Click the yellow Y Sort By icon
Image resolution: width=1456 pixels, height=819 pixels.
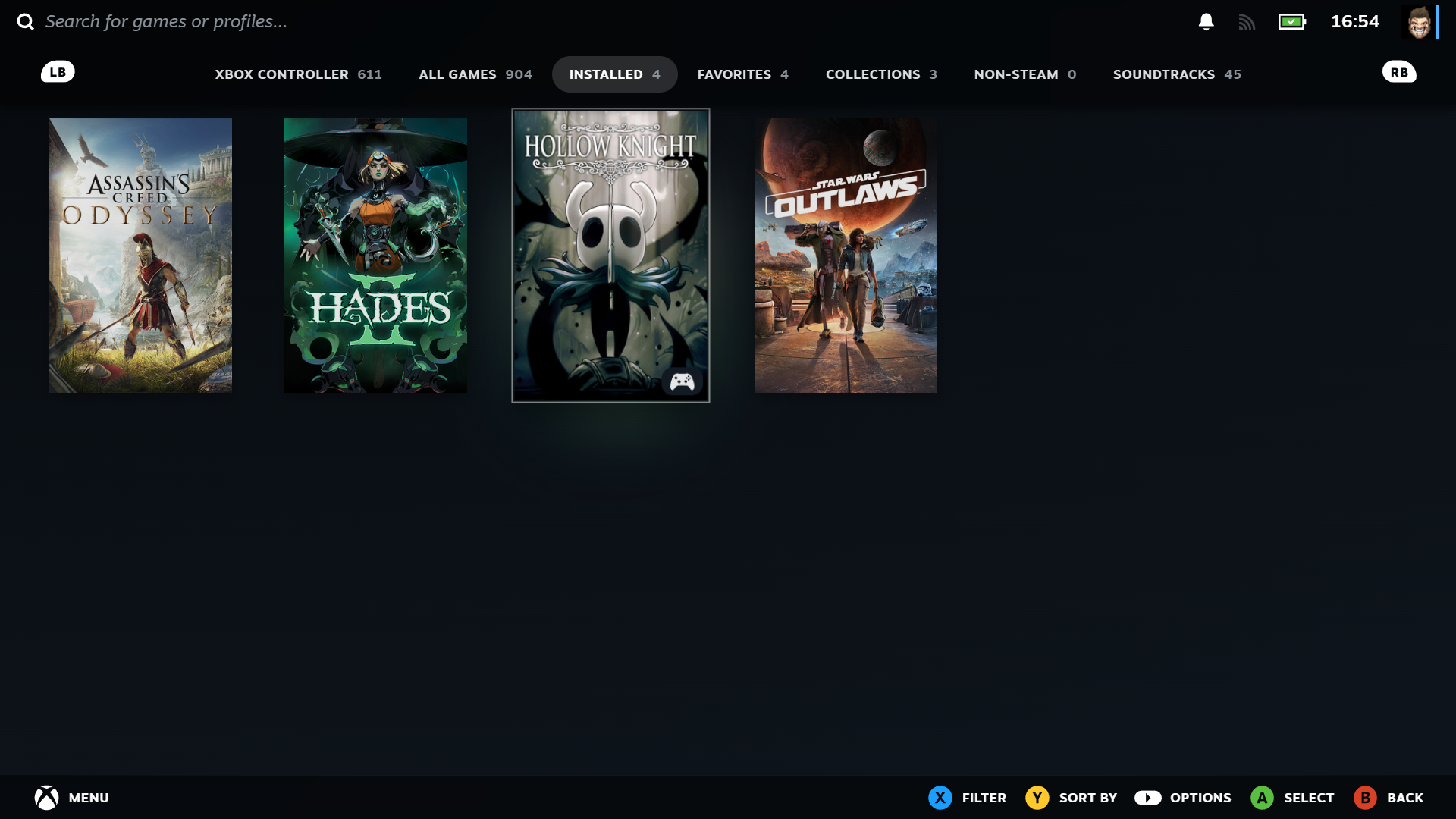[1037, 798]
